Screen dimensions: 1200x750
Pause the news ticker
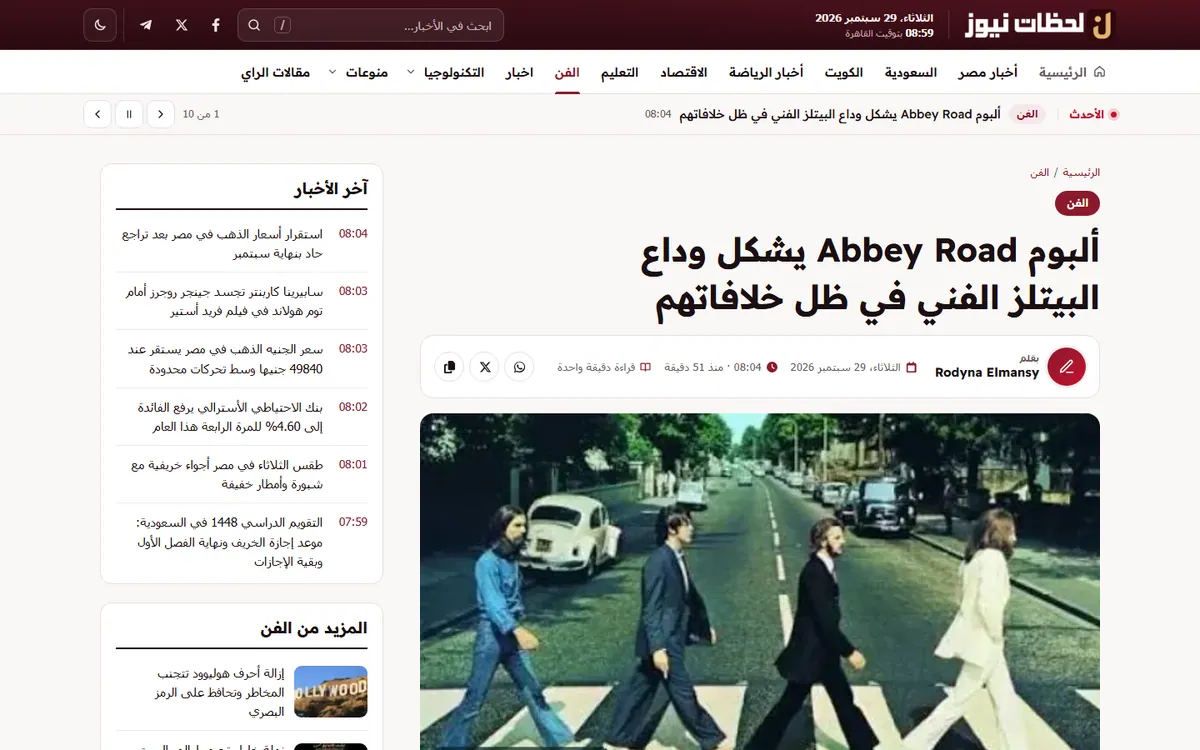(x=129, y=114)
